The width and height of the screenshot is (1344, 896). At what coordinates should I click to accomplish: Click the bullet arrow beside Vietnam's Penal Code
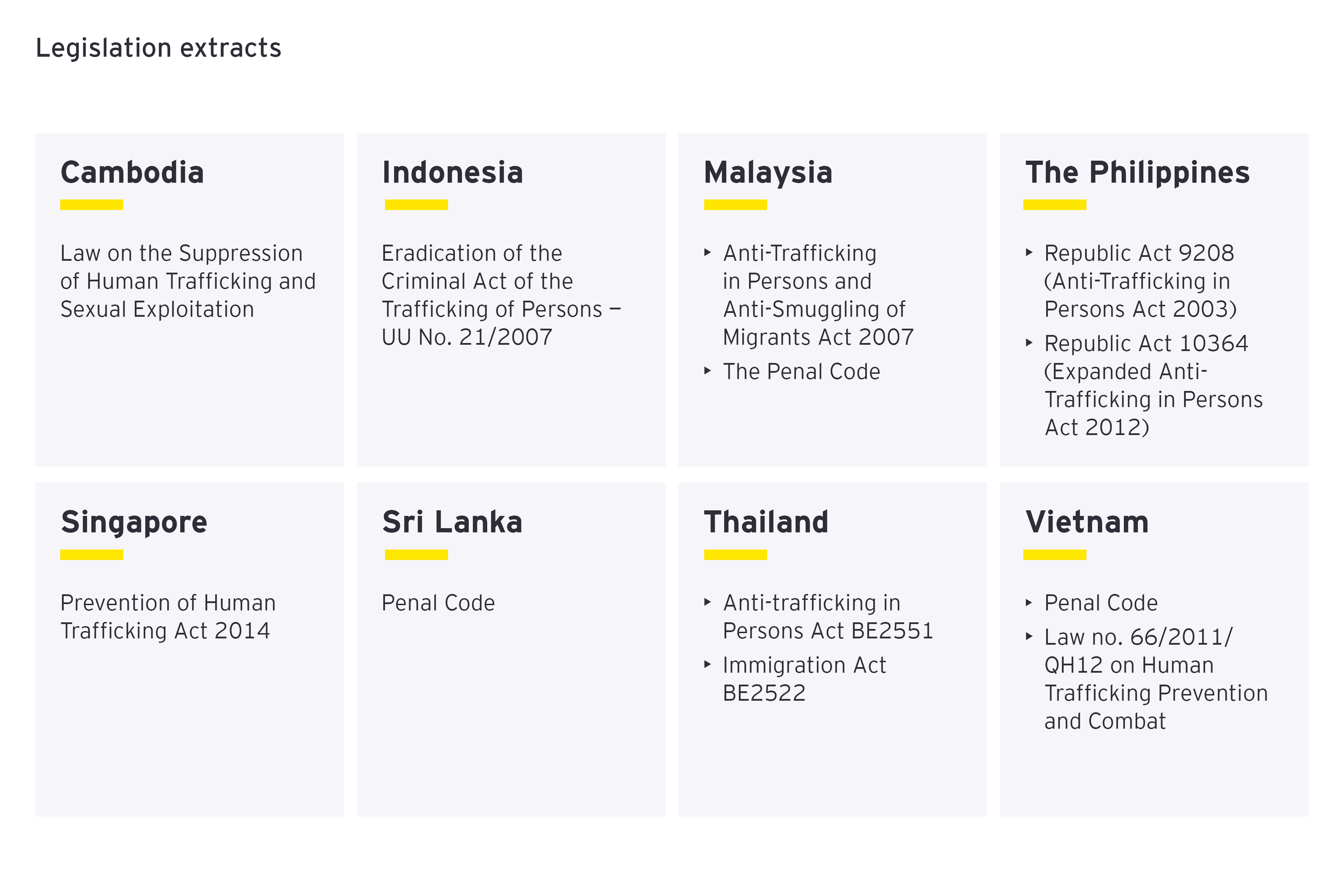[1029, 602]
